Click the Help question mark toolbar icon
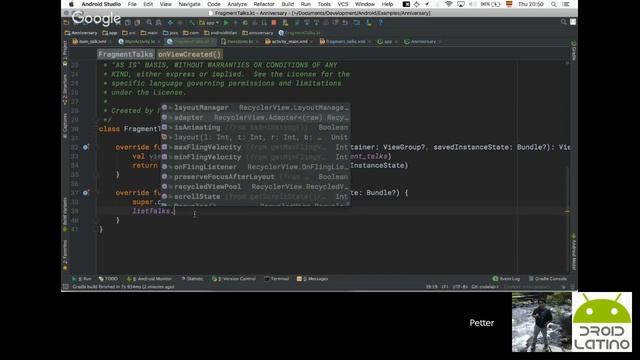 click(380, 22)
